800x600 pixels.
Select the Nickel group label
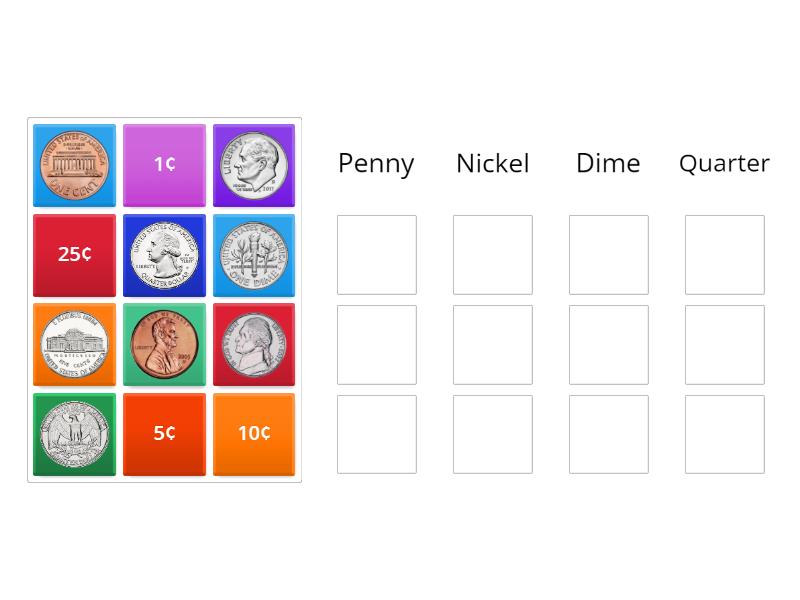tap(492, 163)
